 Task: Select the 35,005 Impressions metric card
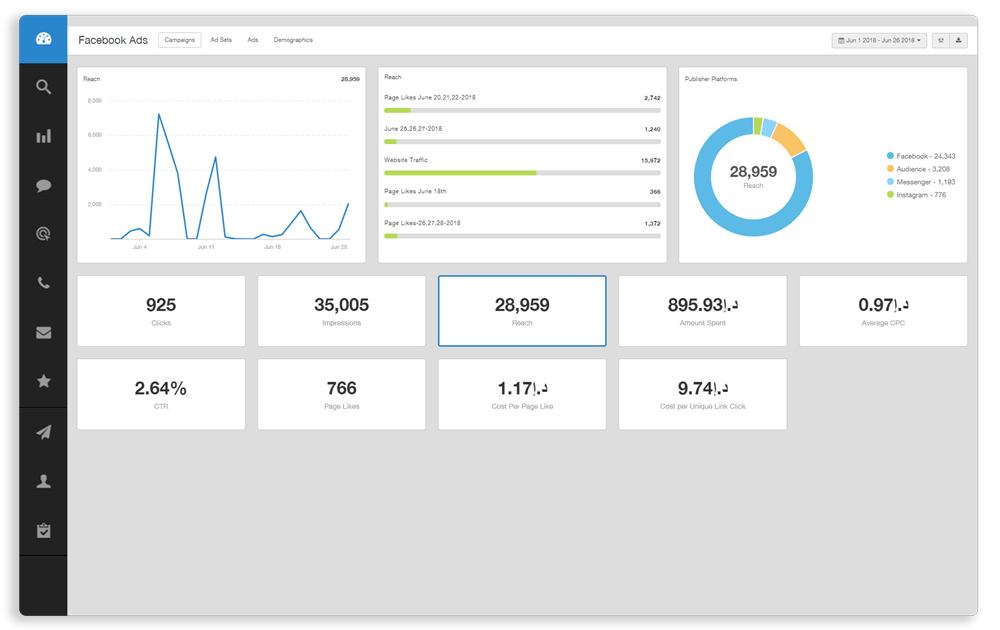(x=341, y=311)
